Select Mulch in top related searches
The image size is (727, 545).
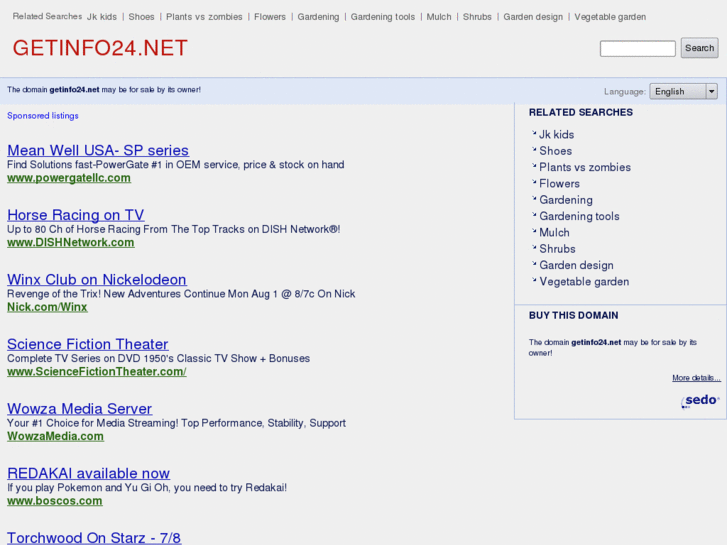(x=439, y=17)
